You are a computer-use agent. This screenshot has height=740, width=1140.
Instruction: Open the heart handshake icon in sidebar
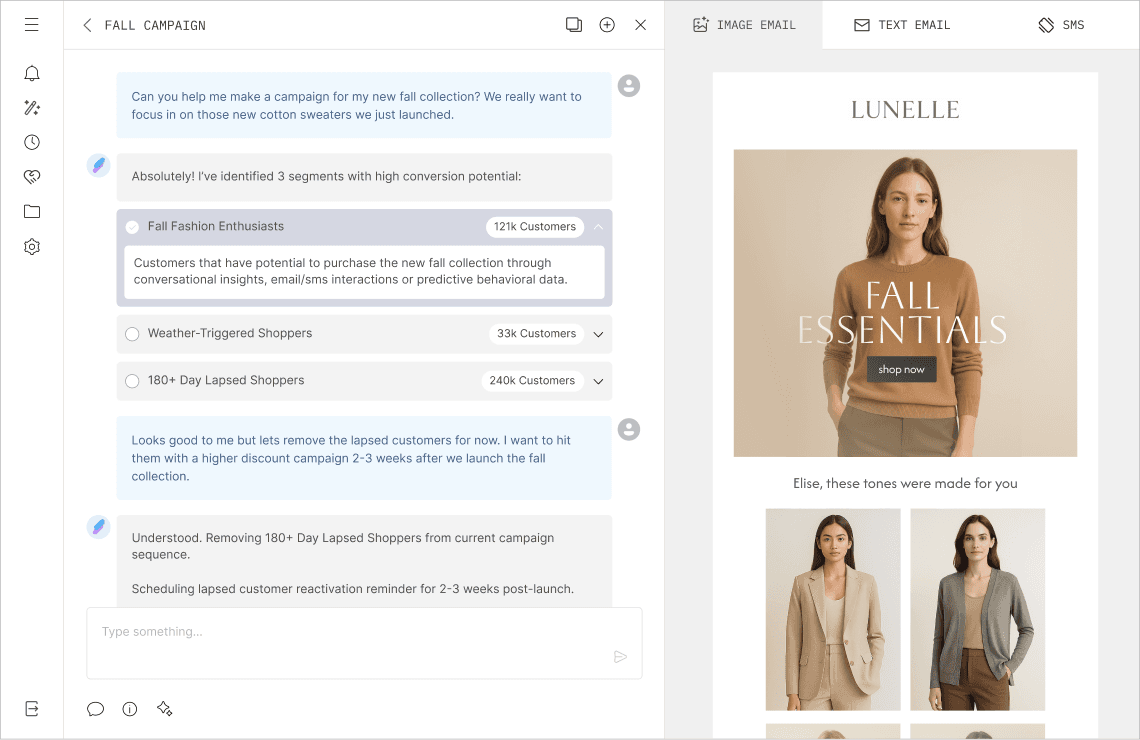pos(31,176)
